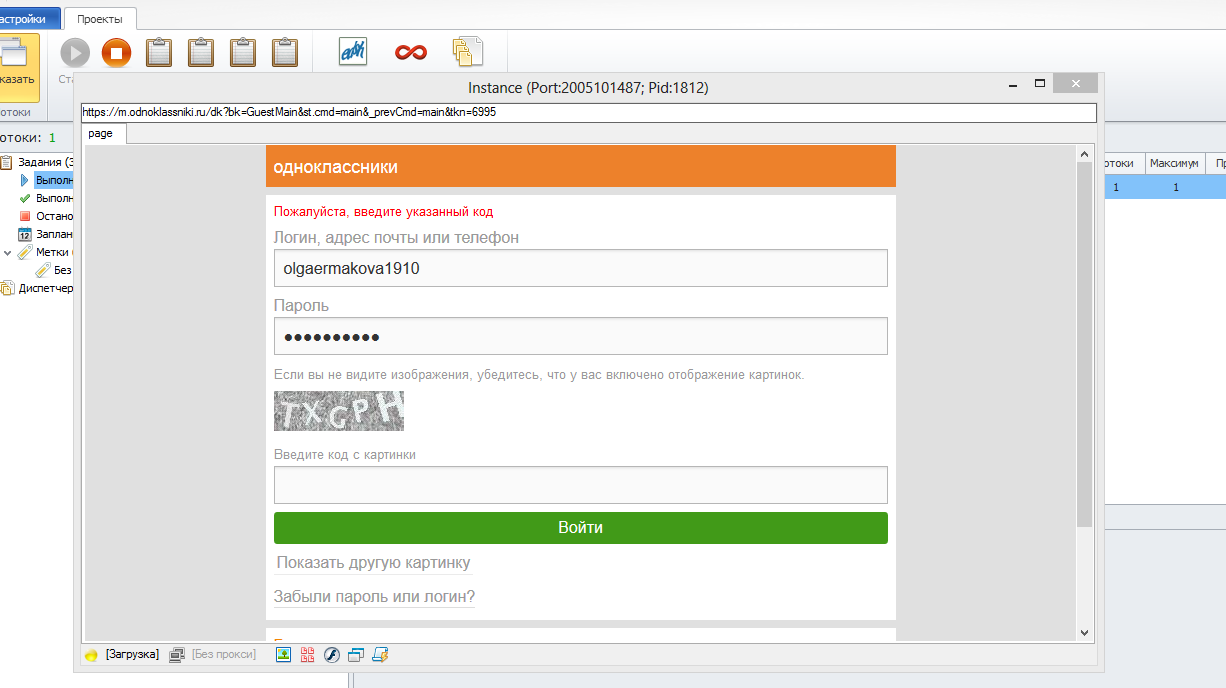Viewport: 1226px width, 688px height.
Task: Switch to the Проекты tab
Action: (x=100, y=18)
